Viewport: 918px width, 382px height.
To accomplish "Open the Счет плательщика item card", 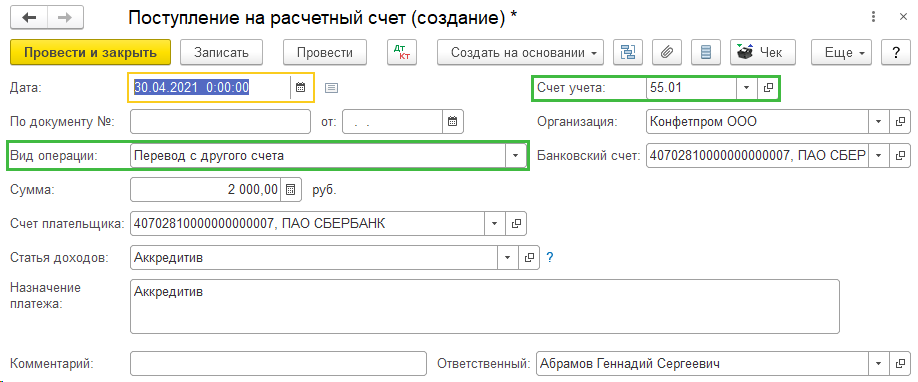I will (x=516, y=223).
